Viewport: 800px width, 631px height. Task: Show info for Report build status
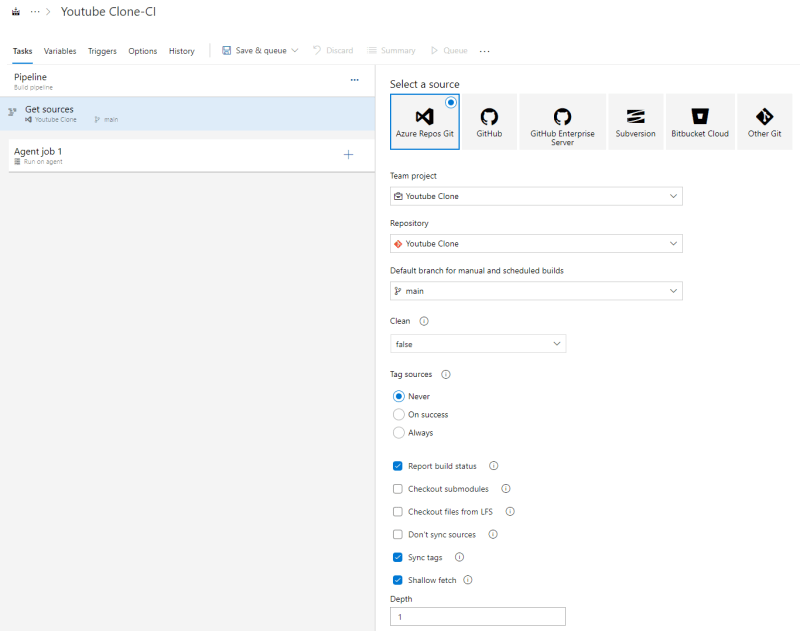click(493, 466)
